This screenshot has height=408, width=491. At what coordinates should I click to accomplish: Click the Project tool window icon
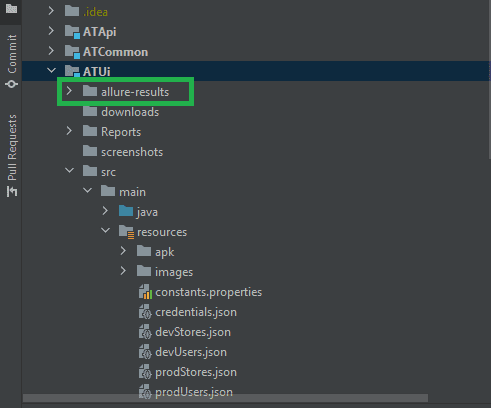click(11, 8)
